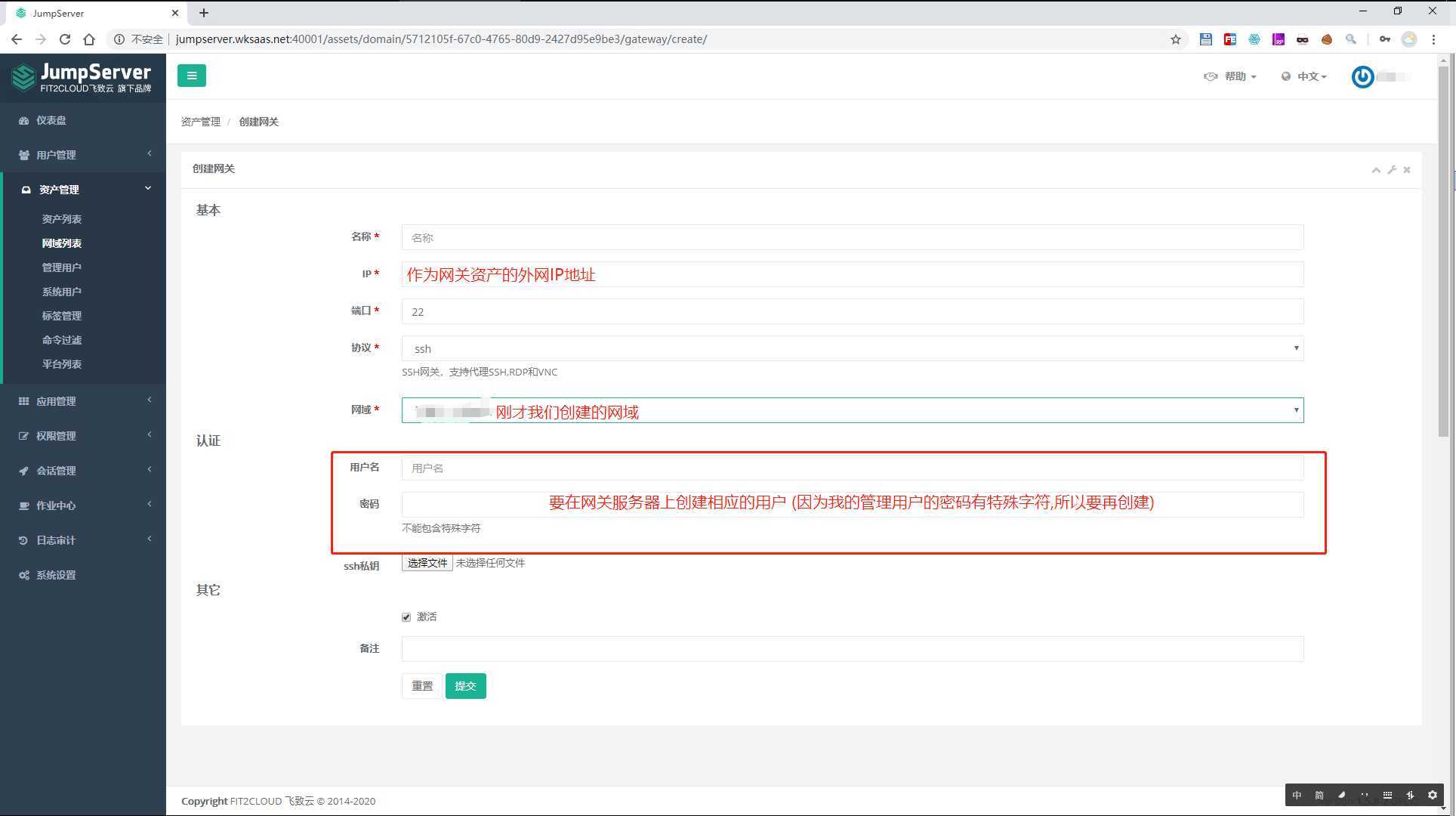Viewport: 1456px width, 816px height.
Task: Expand the 作业中心 menu
Action: (x=83, y=505)
